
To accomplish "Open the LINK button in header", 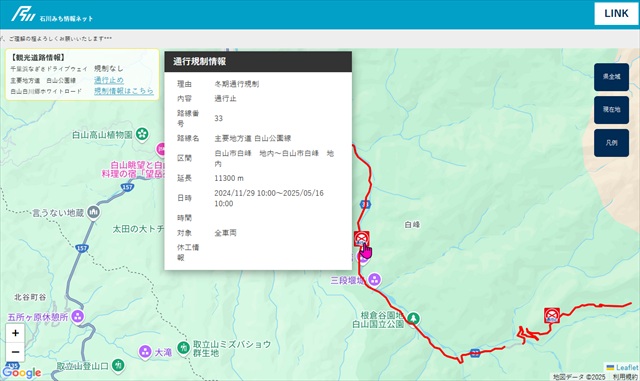I will 616,13.
